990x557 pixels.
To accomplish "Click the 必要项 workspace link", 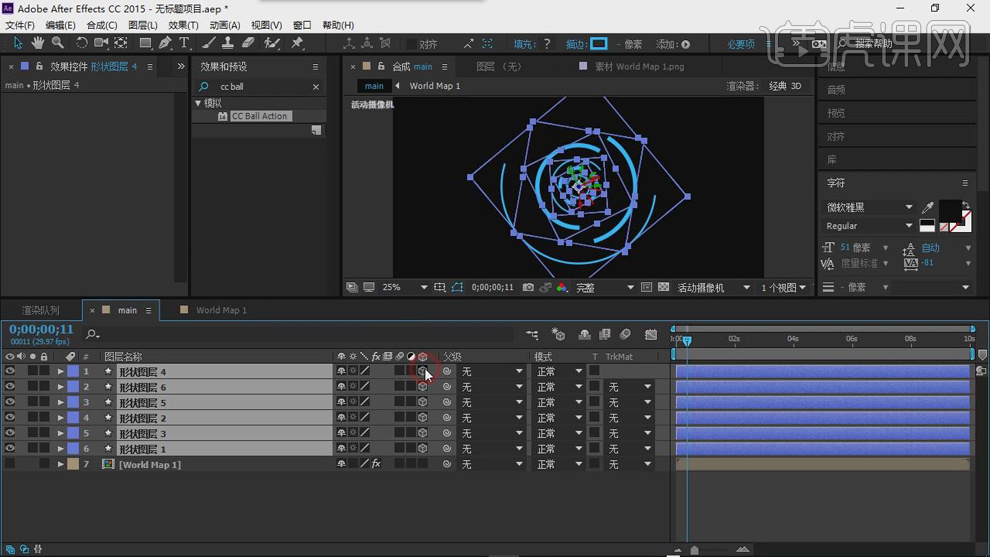I will 741,44.
